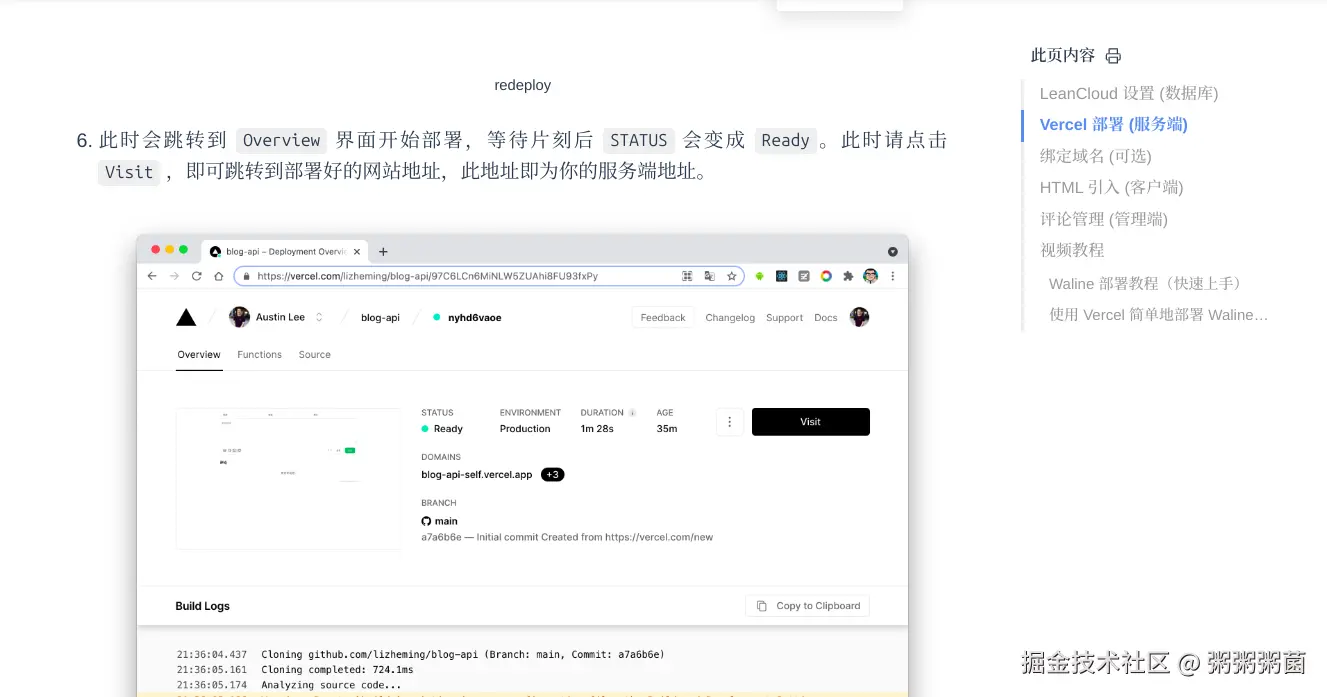The height and width of the screenshot is (697, 1327).
Task: Click the browser back arrow in embedded screenshot
Action: point(152,276)
